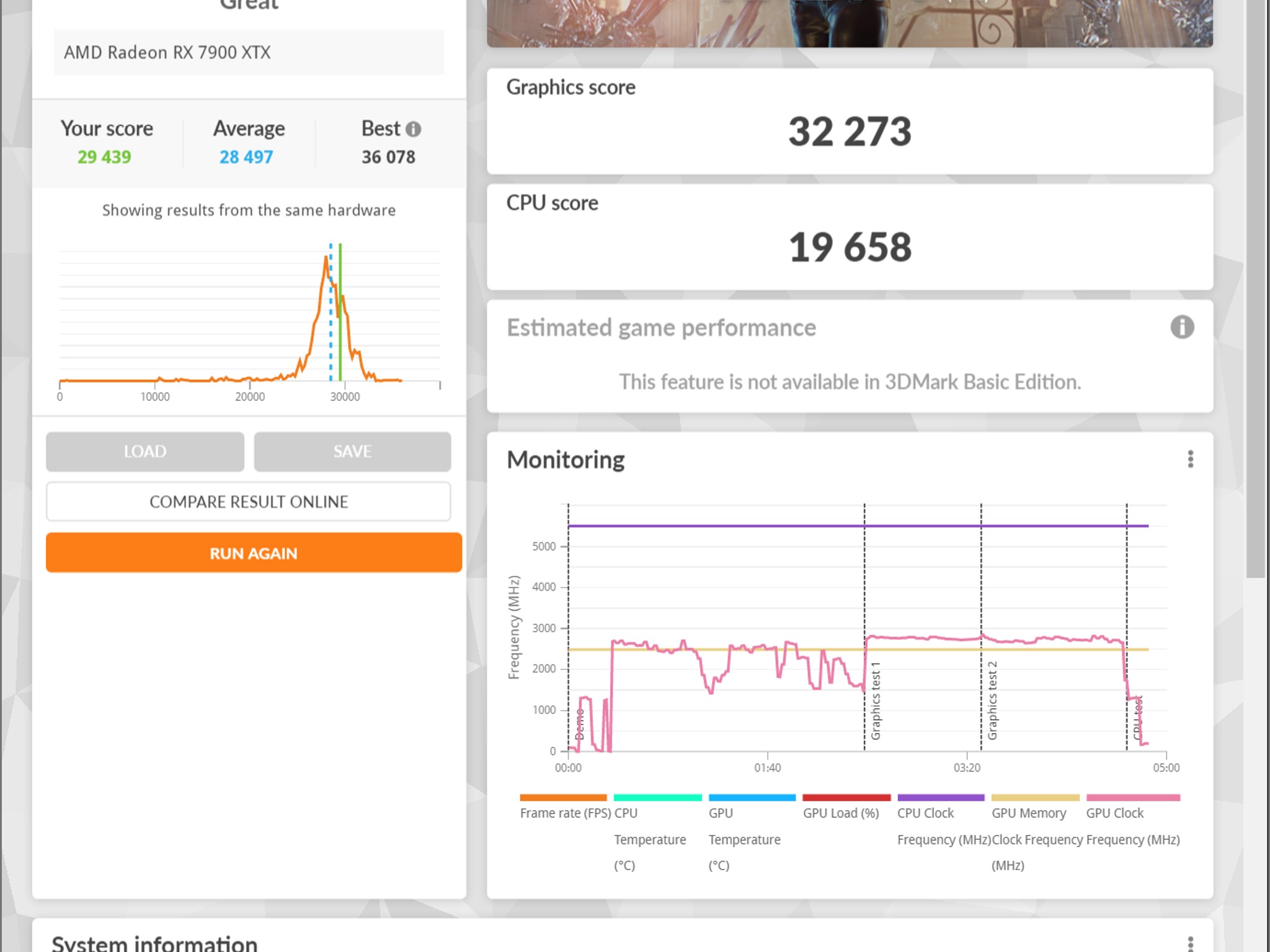Screen dimensions: 1270x952
Task: Toggle Frame rate (FPS) legend swatch
Action: [563, 798]
